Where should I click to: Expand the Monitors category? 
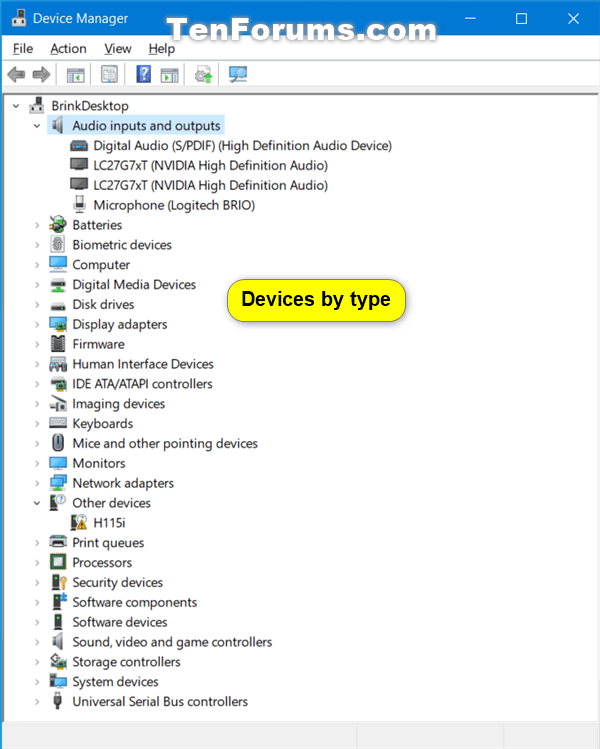(37, 463)
